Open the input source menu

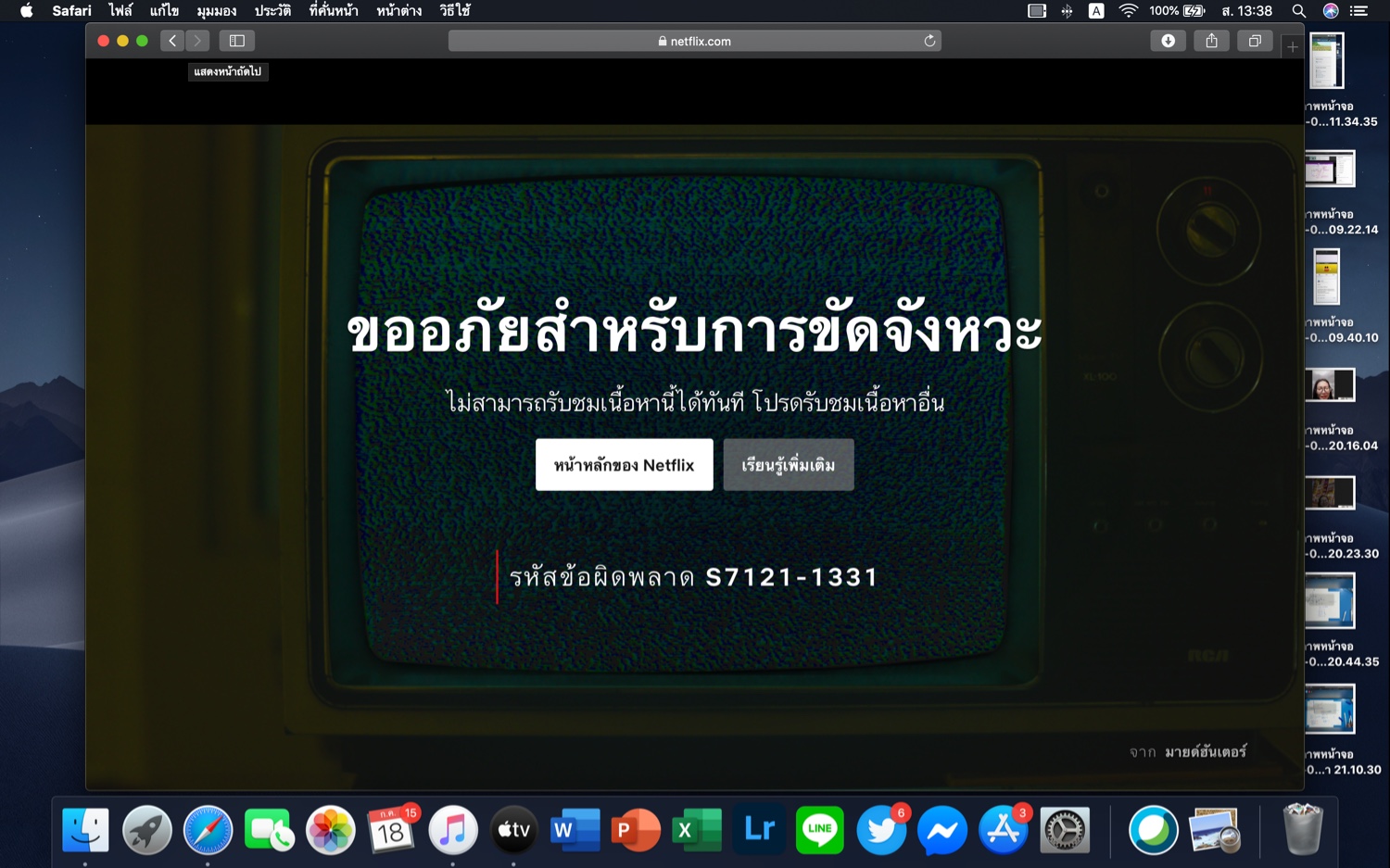pos(1096,11)
